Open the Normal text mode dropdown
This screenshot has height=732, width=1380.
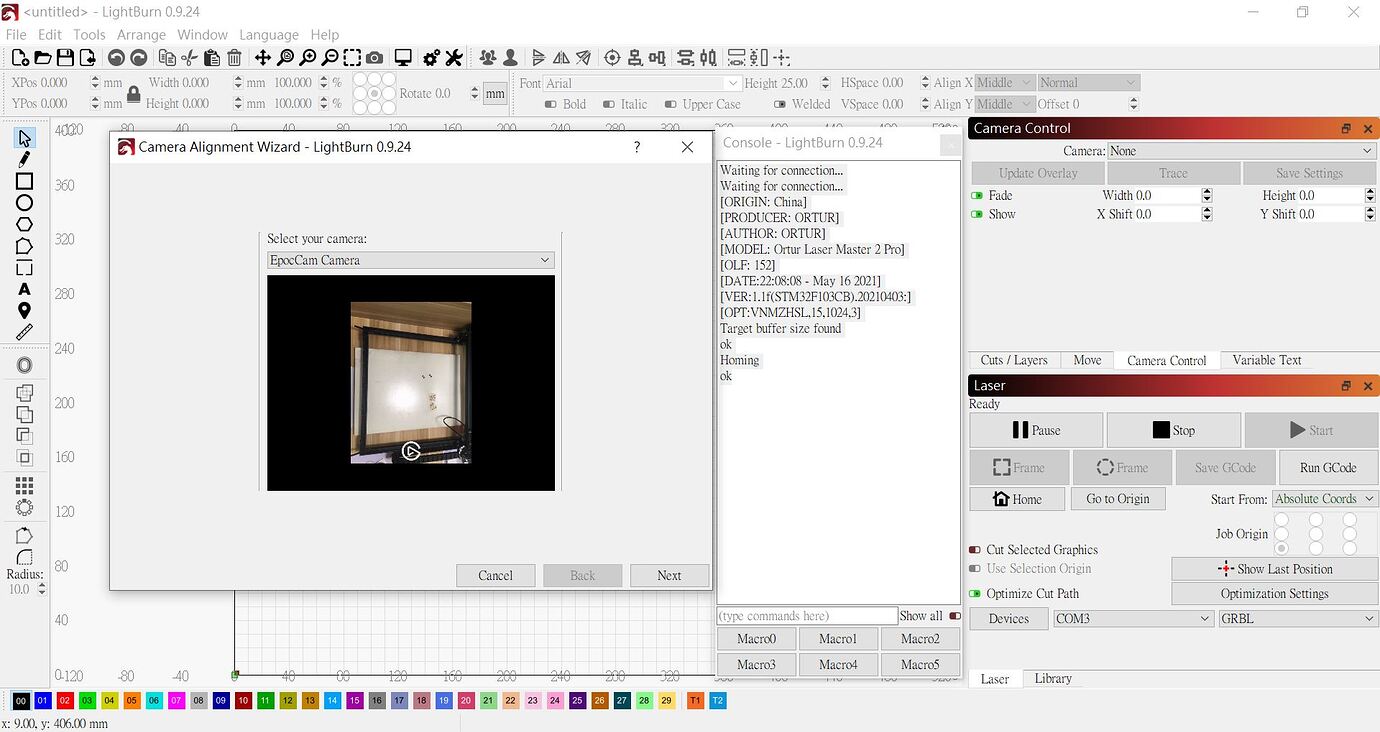click(x=1088, y=83)
